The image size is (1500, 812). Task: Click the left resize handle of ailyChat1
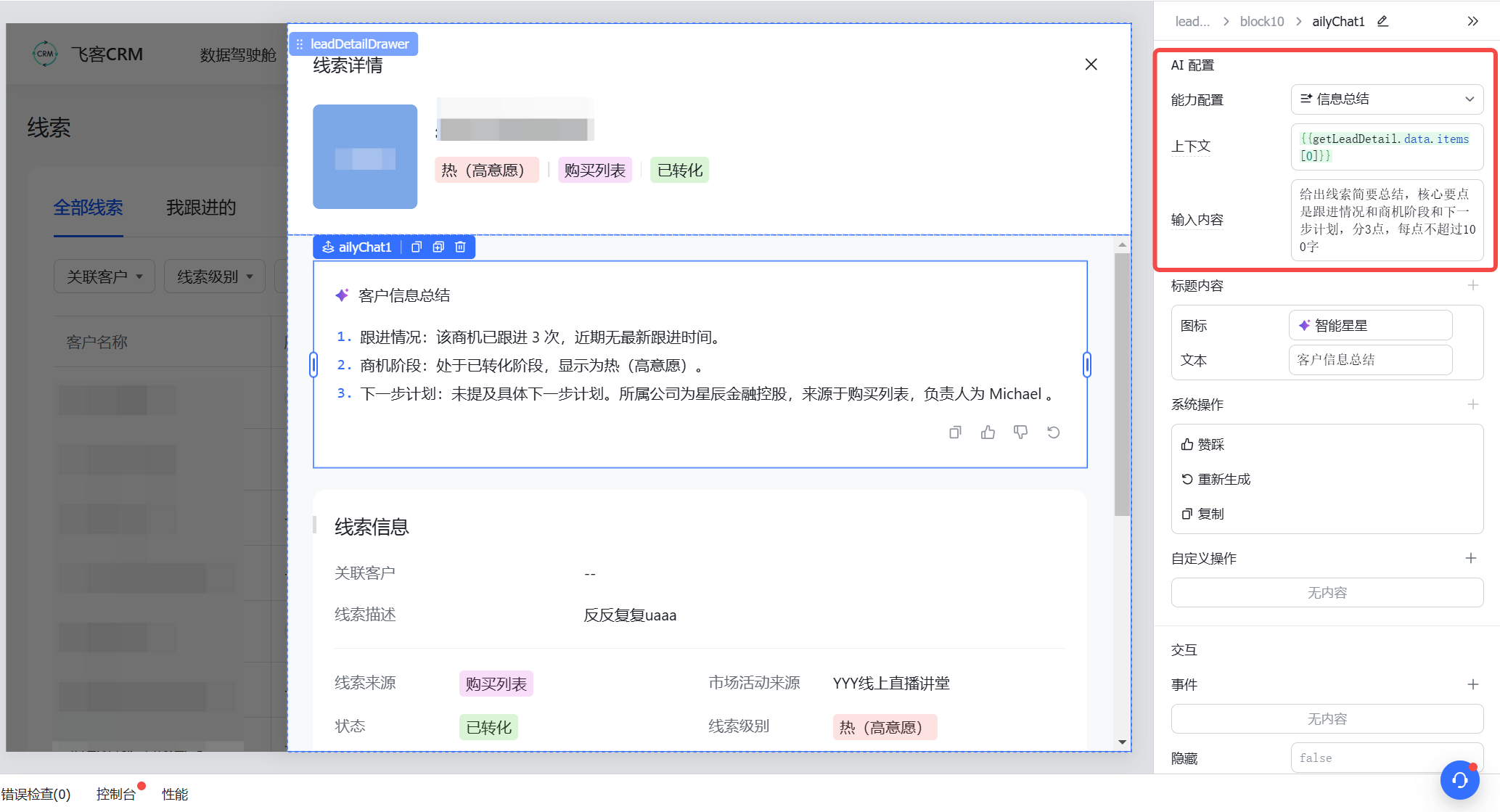click(313, 364)
